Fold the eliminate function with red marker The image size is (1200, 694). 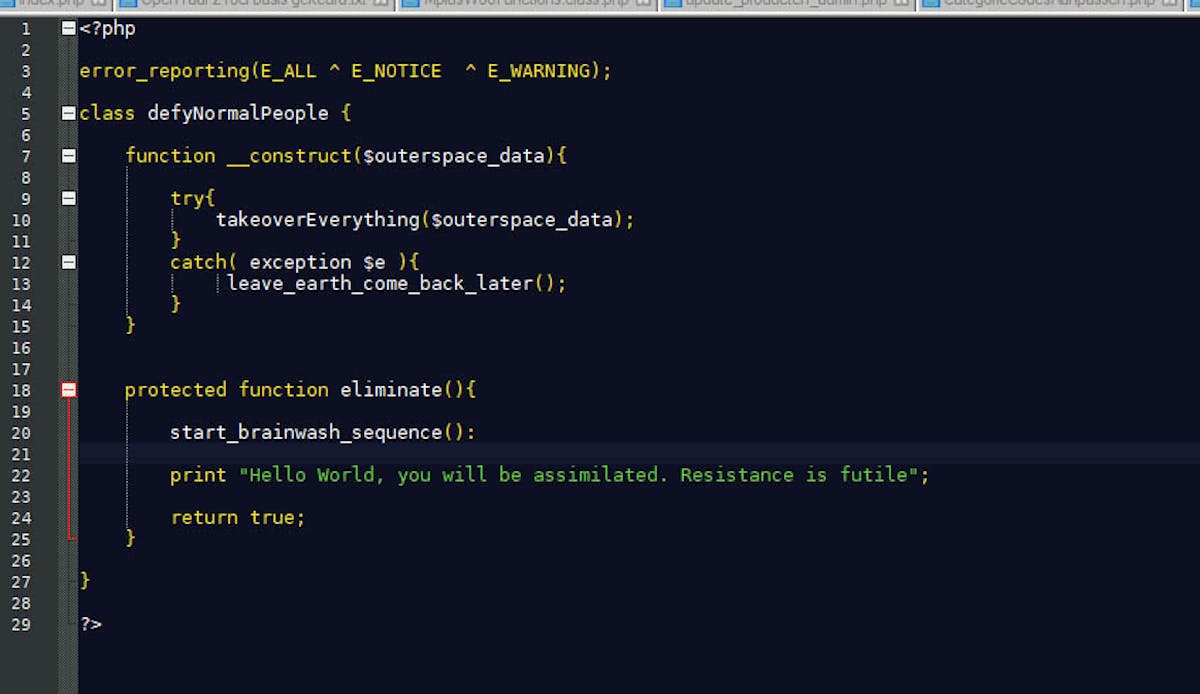click(x=68, y=390)
